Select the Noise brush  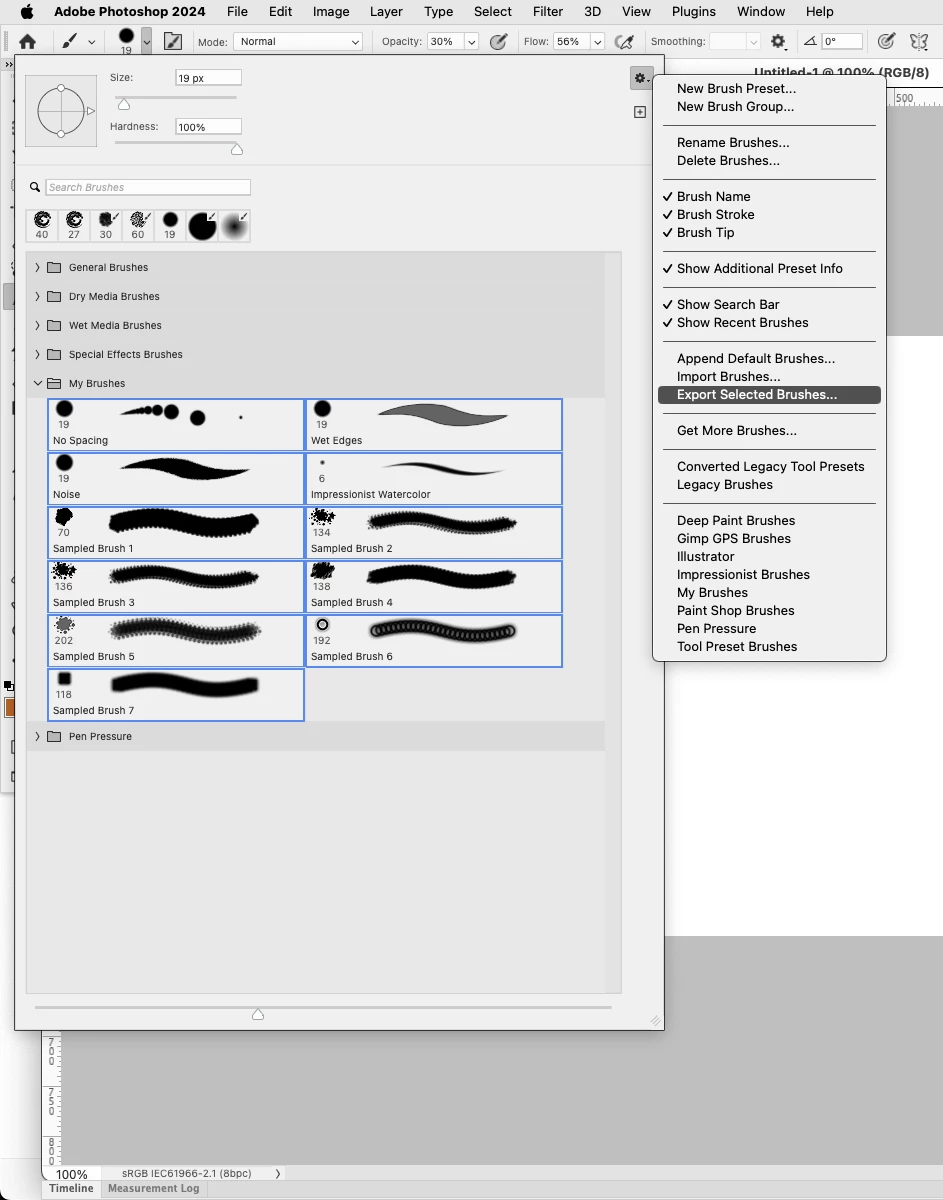[176, 479]
